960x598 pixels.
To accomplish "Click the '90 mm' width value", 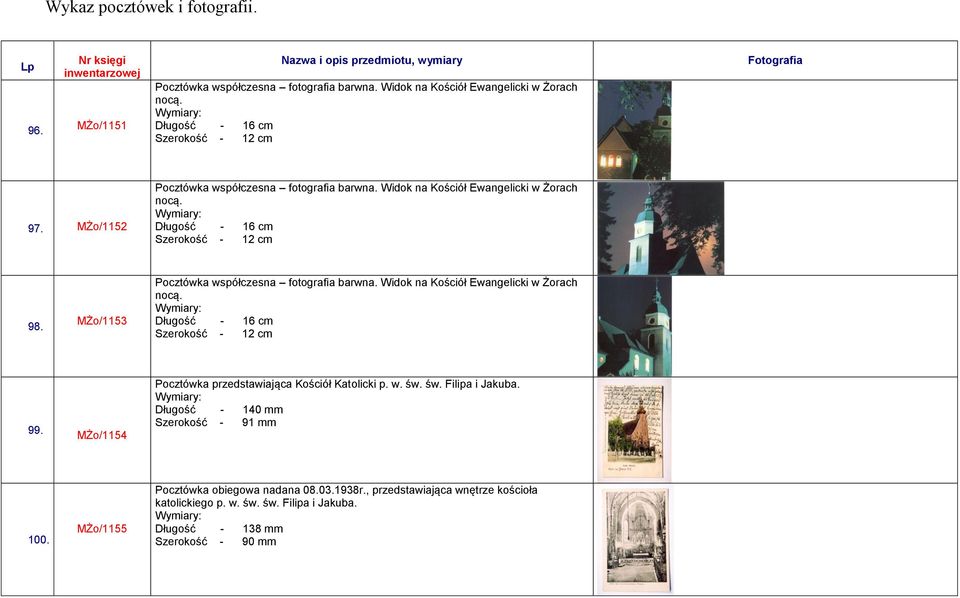I will [259, 542].
